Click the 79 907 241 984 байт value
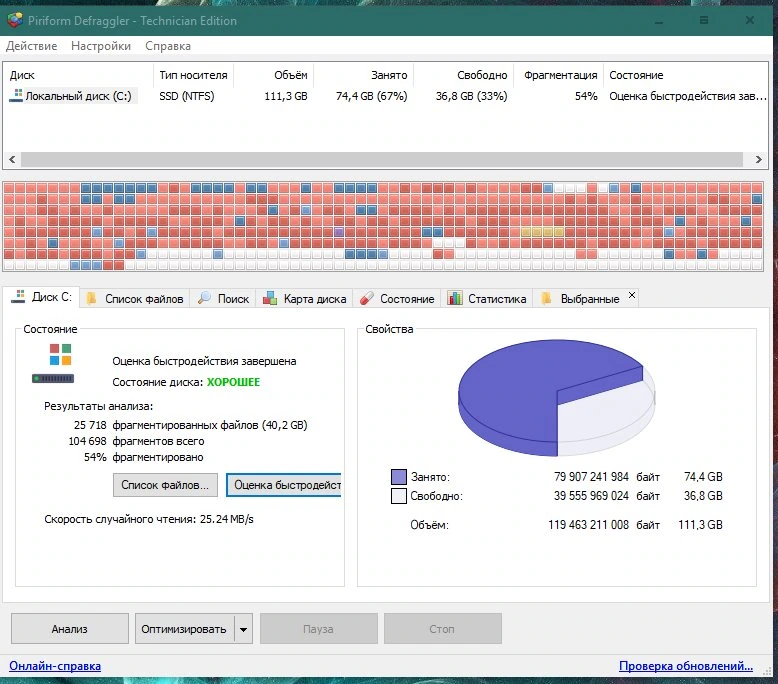Screen dimensions: 778x684 tap(606, 477)
